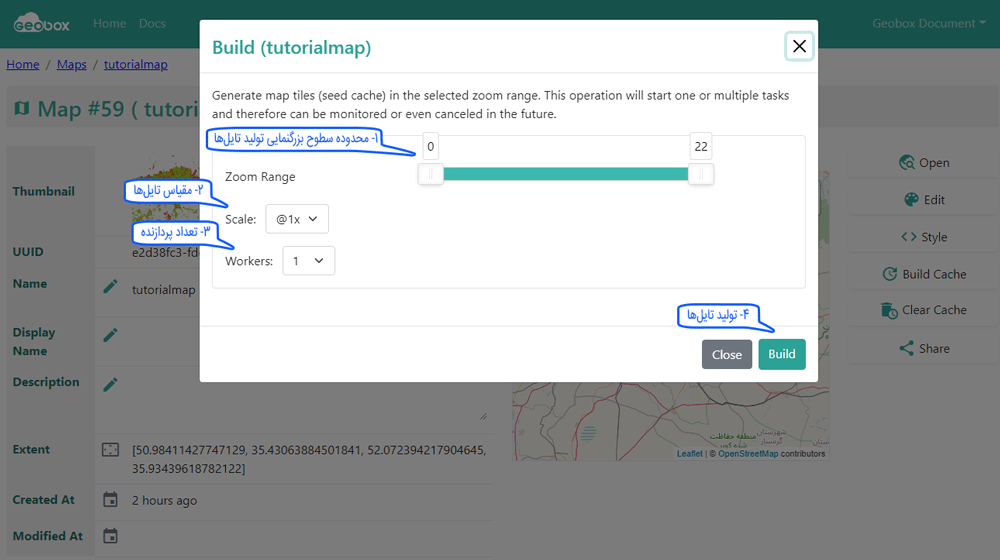Click the Geobox logo in the navbar
Screen dimensions: 1000x560
41,23
